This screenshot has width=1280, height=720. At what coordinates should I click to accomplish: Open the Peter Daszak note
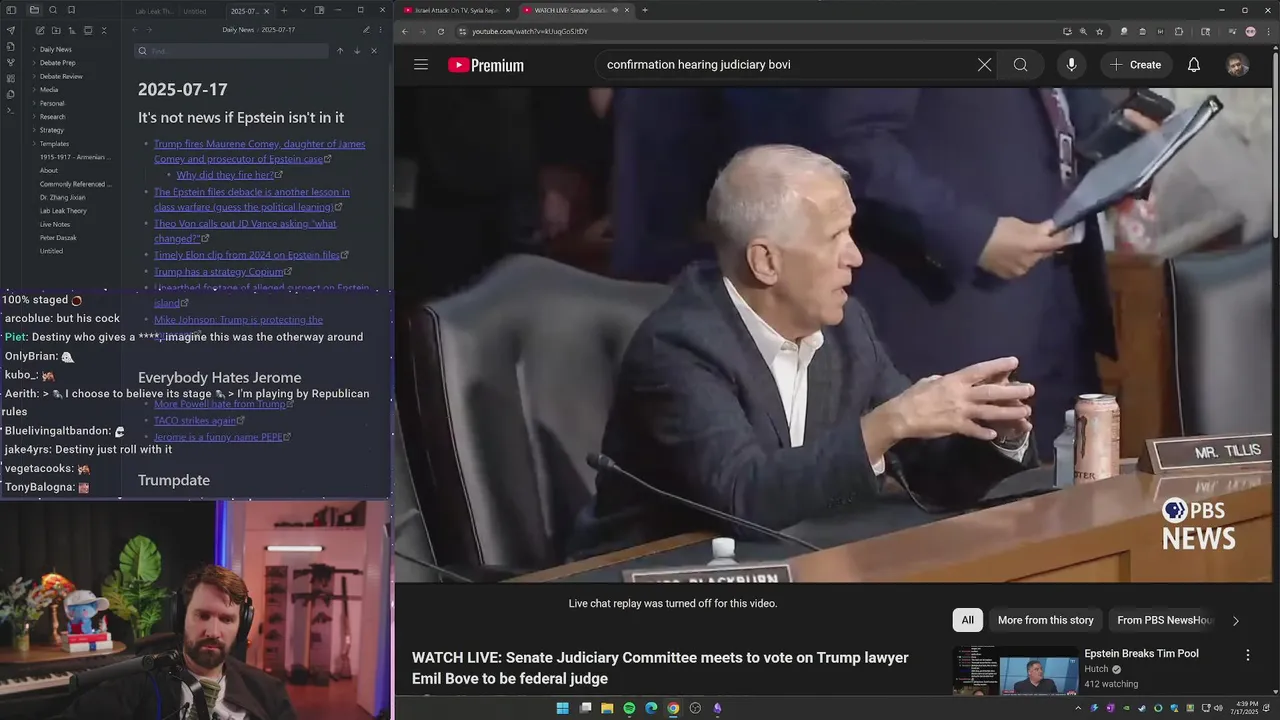tap(56, 238)
